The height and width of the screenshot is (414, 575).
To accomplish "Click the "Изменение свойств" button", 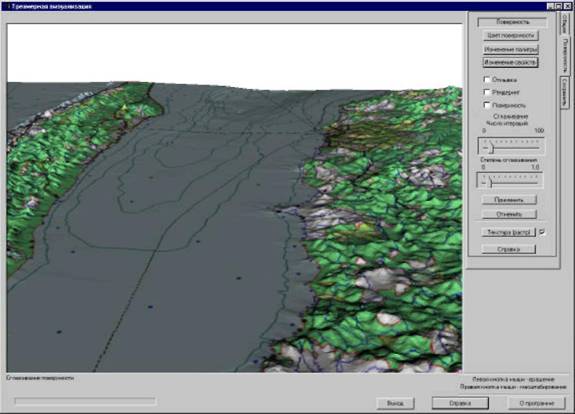I will pos(510,62).
